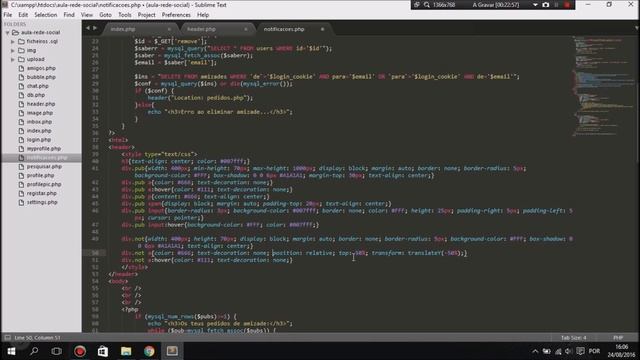The height and width of the screenshot is (360, 640).
Task: Open the File menu
Action: (x=8, y=15)
